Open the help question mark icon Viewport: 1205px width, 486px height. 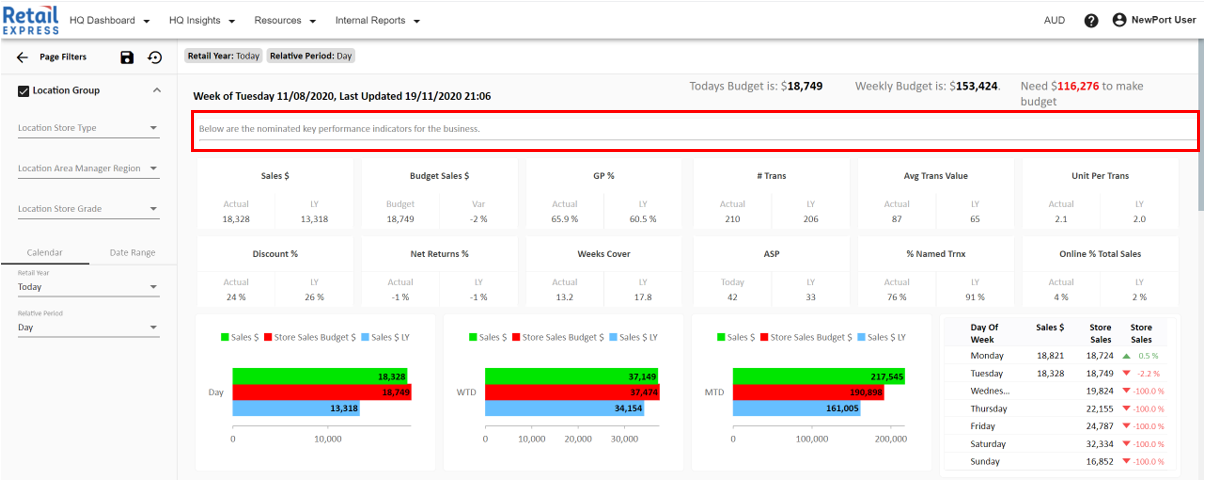(x=1091, y=20)
